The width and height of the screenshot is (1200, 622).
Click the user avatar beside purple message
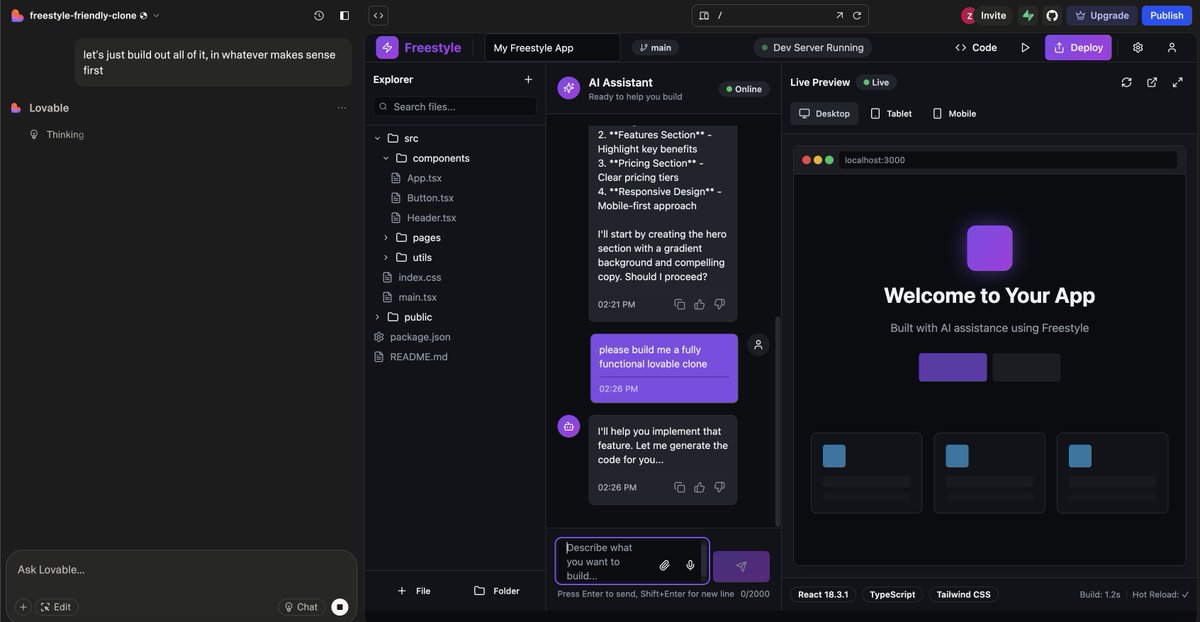(759, 345)
